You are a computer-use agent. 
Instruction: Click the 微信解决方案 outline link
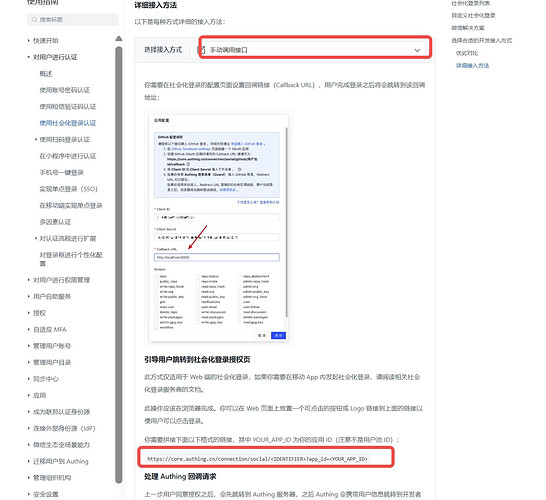468,28
